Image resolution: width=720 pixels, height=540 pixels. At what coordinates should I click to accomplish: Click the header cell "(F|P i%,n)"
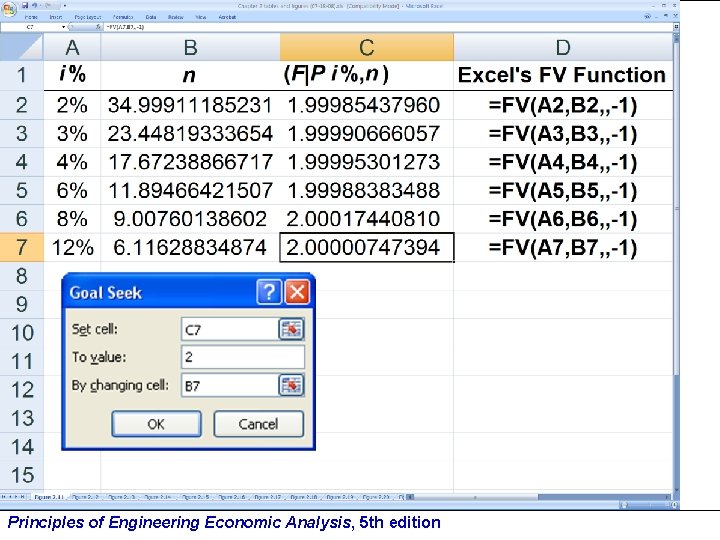[366, 75]
